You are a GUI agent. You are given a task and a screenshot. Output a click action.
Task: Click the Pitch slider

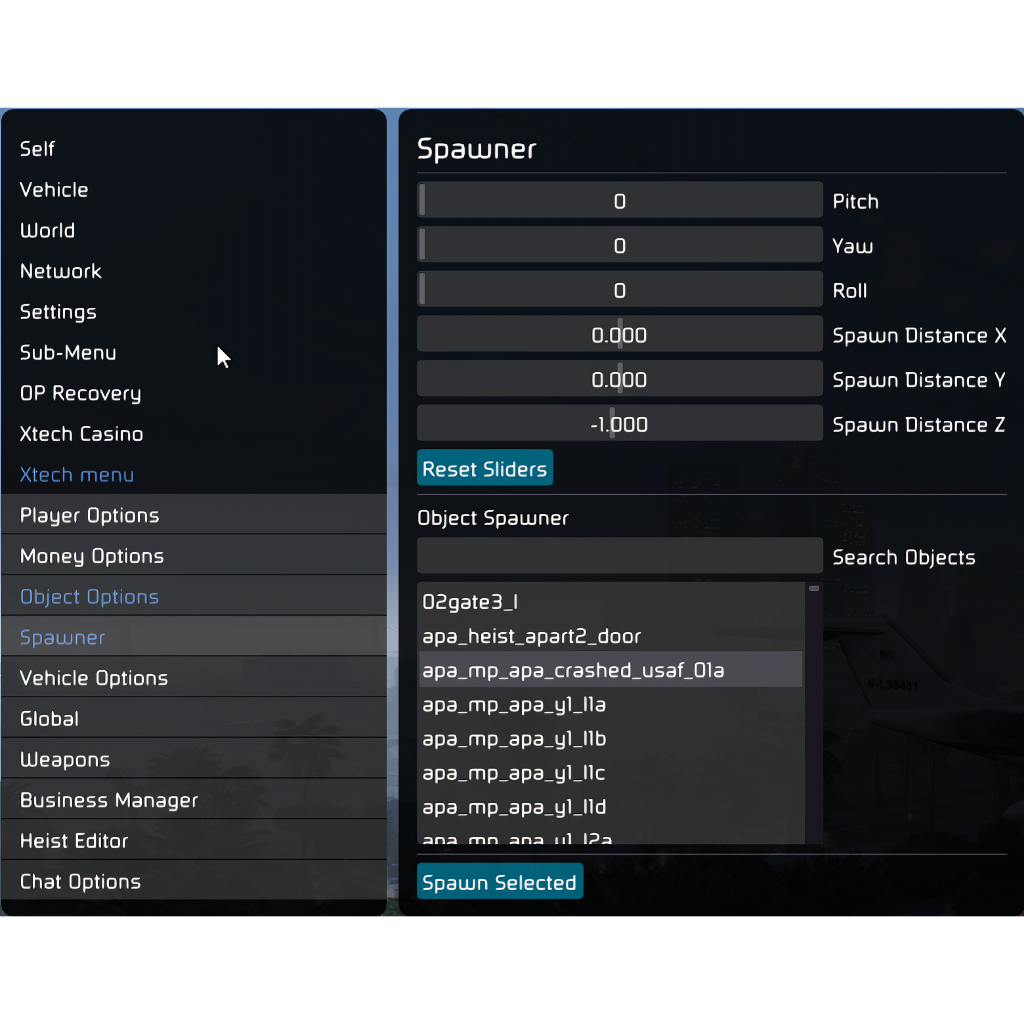pyautogui.click(x=619, y=201)
